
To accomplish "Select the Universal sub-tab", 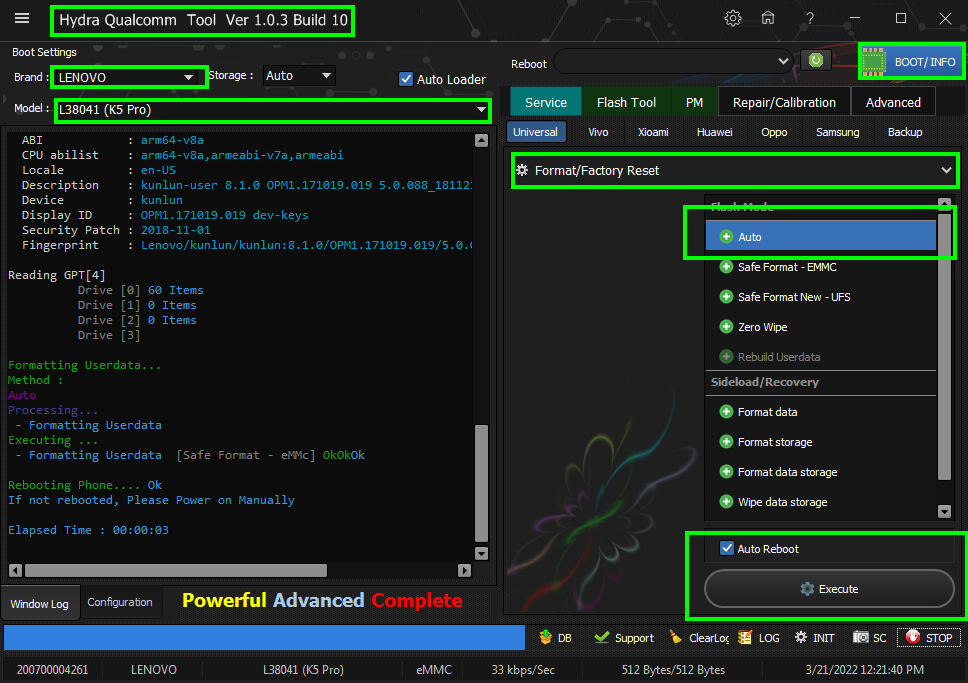I will tap(535, 132).
